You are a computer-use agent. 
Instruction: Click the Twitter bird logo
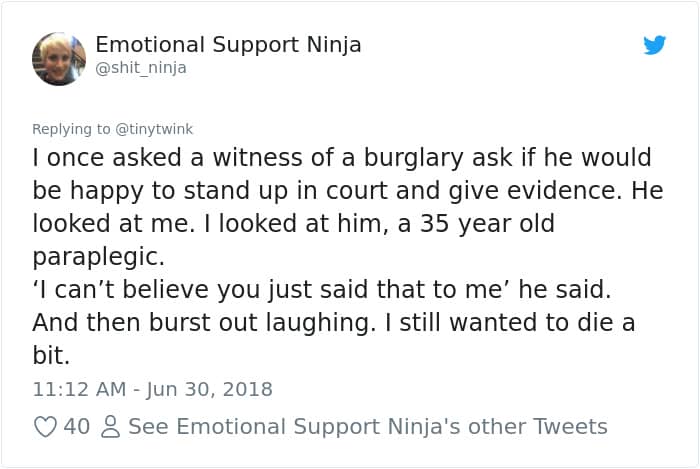(x=654, y=45)
